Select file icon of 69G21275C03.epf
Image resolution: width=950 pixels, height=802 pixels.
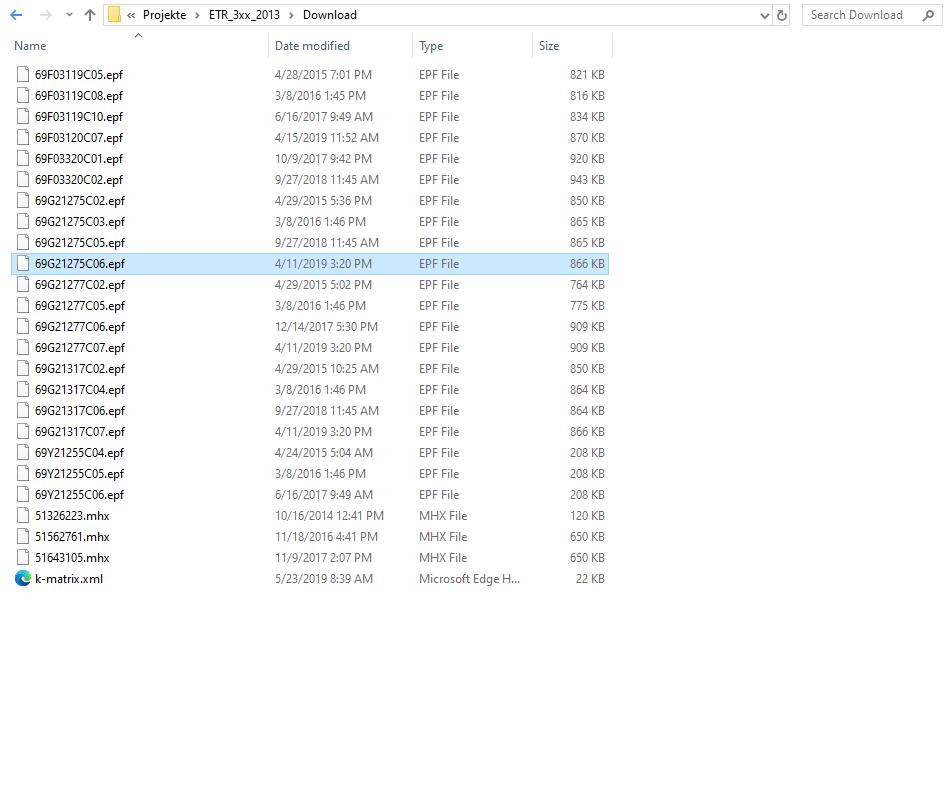23,222
